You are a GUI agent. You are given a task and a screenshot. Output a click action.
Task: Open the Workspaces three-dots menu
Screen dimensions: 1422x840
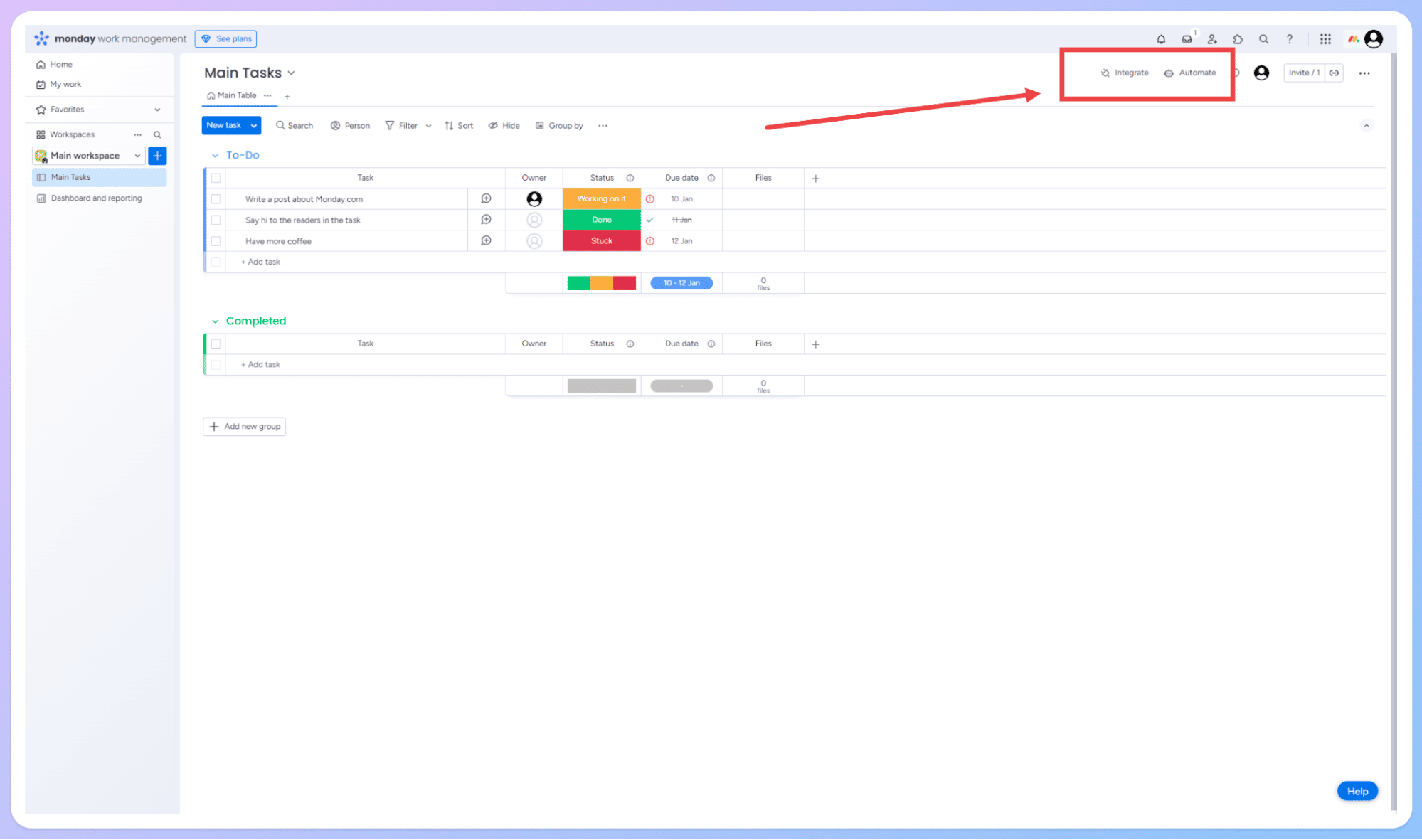[x=137, y=134]
